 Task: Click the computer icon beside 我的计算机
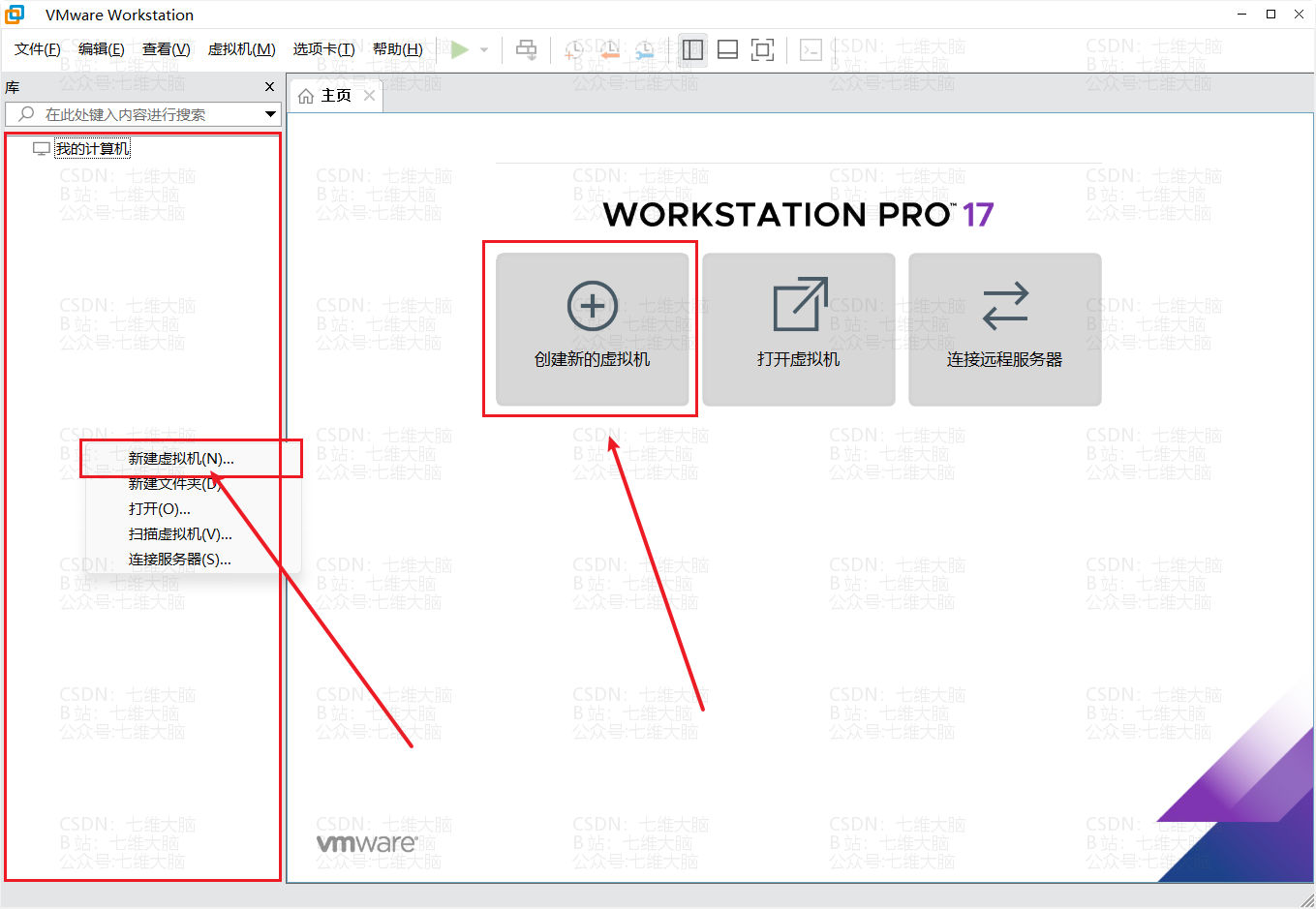[x=42, y=149]
